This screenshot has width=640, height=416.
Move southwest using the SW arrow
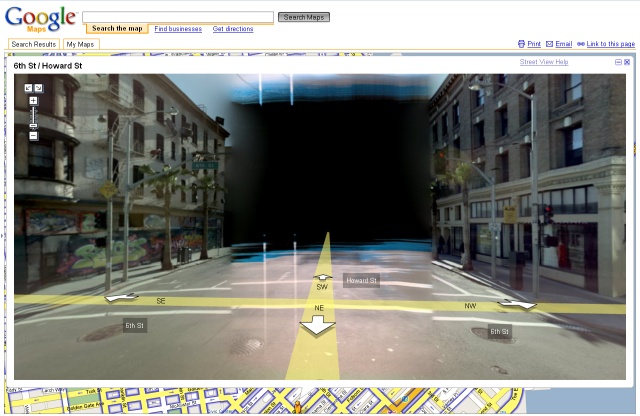[x=322, y=277]
